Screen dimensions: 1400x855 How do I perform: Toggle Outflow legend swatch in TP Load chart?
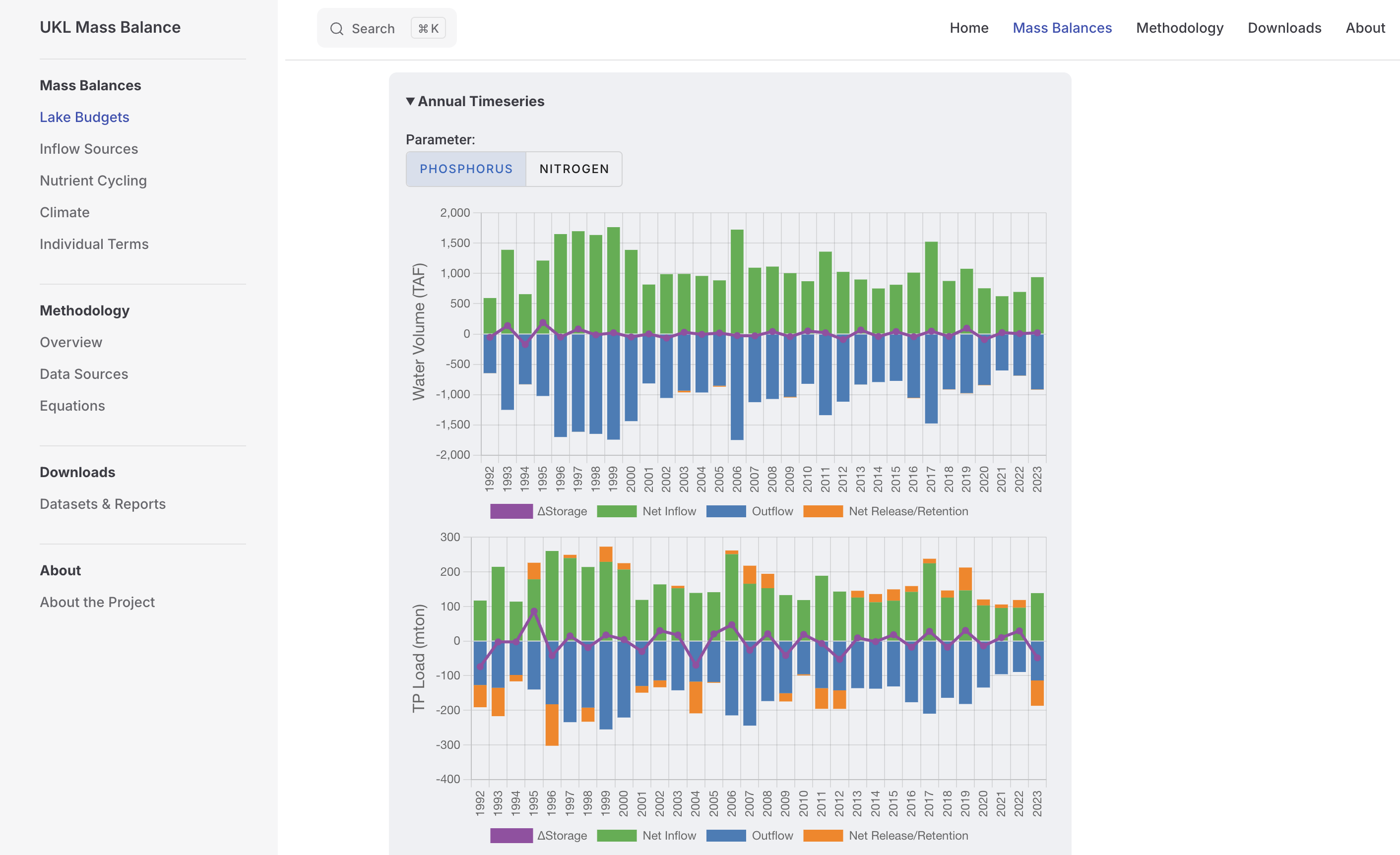[x=726, y=836]
